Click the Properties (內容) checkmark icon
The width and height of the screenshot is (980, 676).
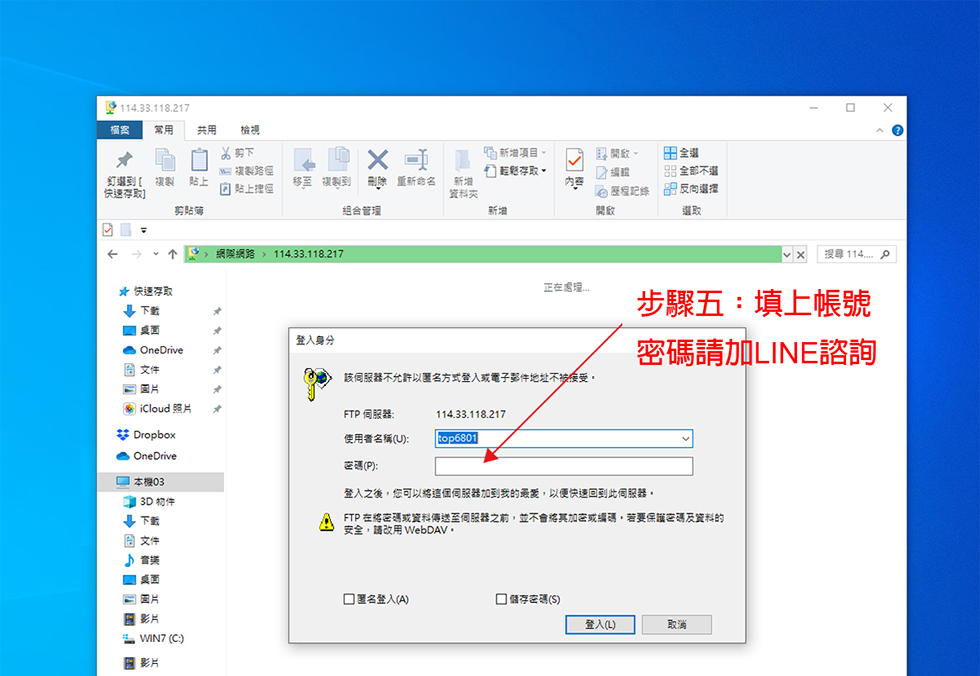(574, 160)
